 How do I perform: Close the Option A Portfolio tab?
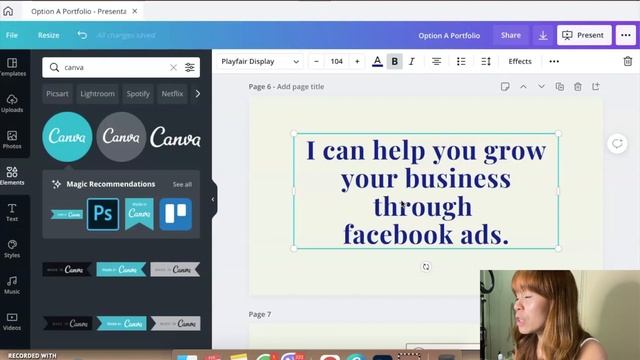135,11
